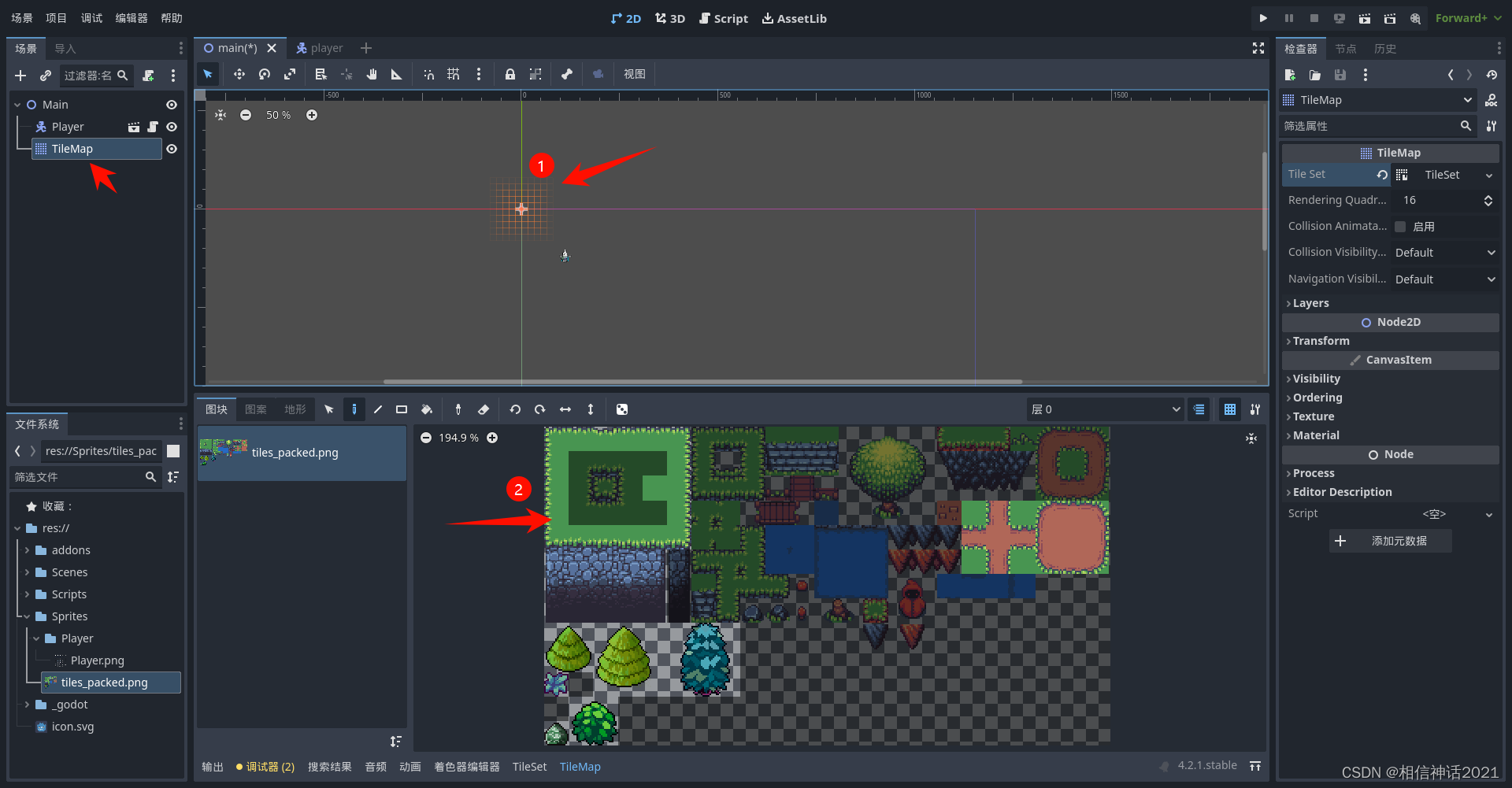
Task: Open the Collision Visibility Mode dropdown
Action: [x=1445, y=252]
